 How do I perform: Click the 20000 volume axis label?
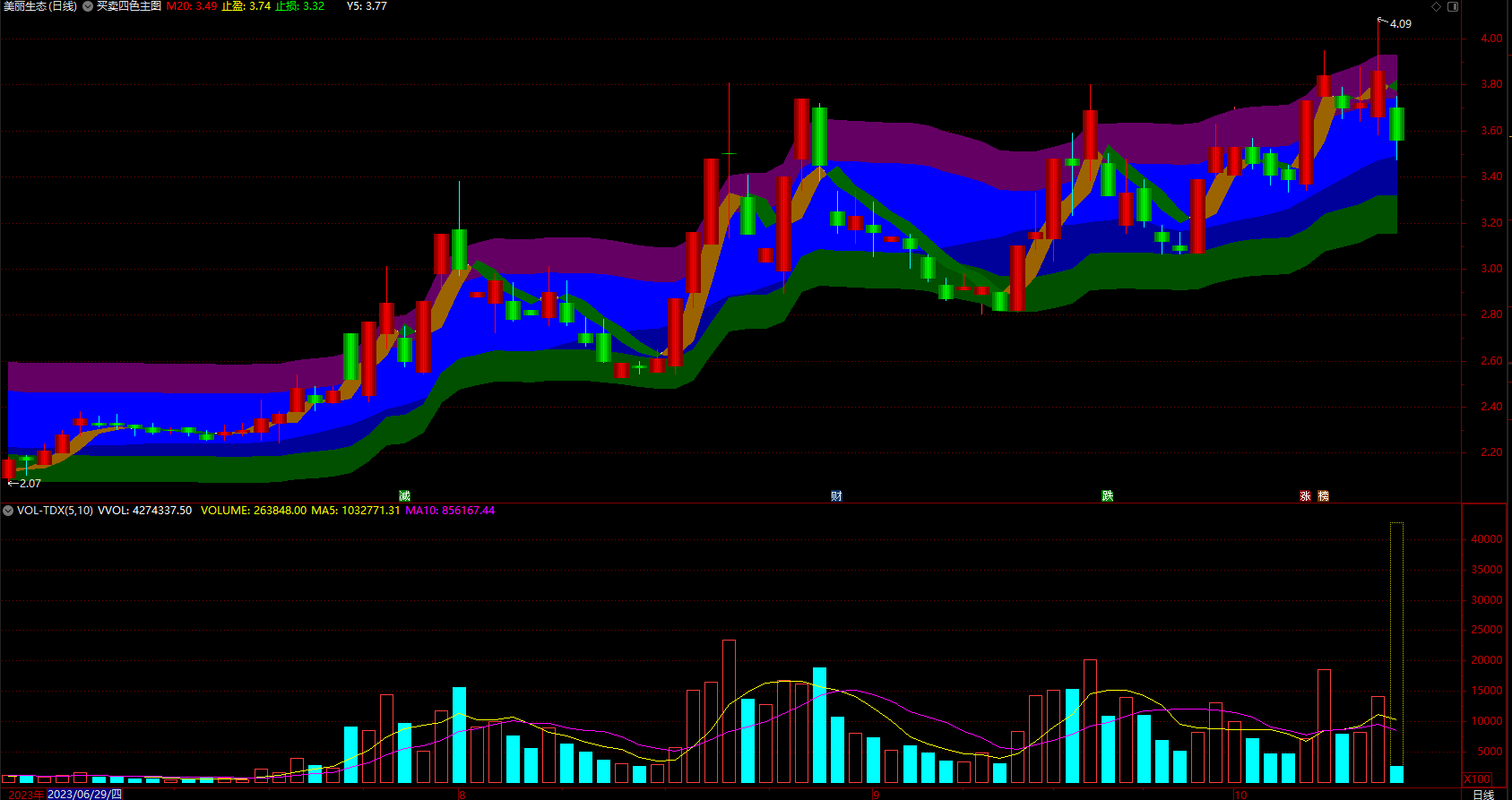click(x=1487, y=660)
